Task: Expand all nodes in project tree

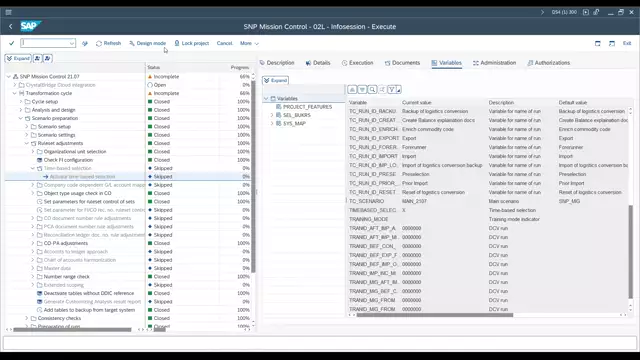Action: pyautogui.click(x=18, y=58)
